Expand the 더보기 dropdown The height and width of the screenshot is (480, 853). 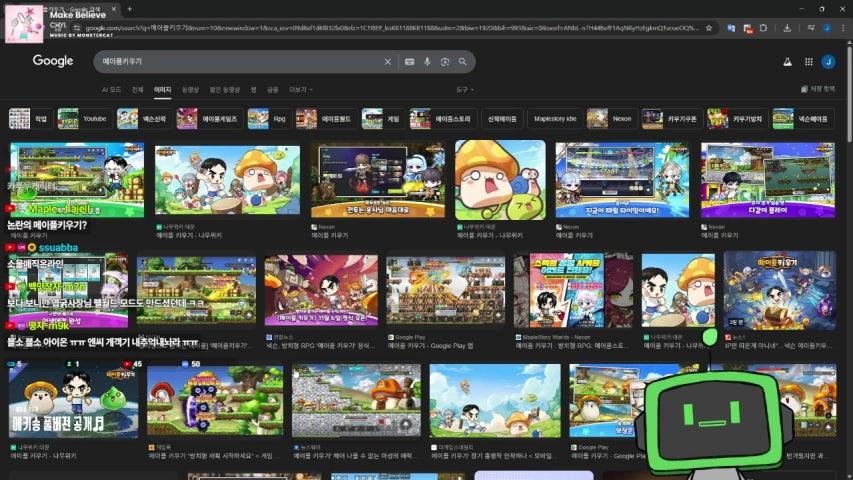pyautogui.click(x=300, y=89)
